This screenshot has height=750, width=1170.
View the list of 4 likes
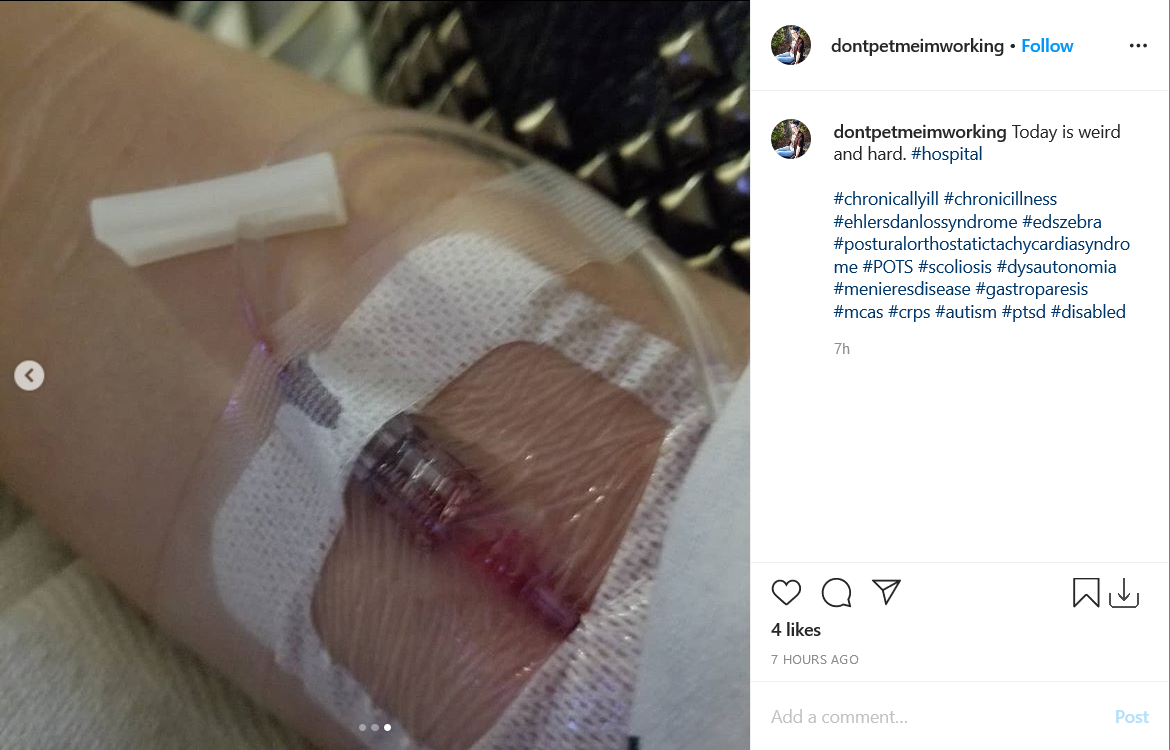click(x=795, y=630)
